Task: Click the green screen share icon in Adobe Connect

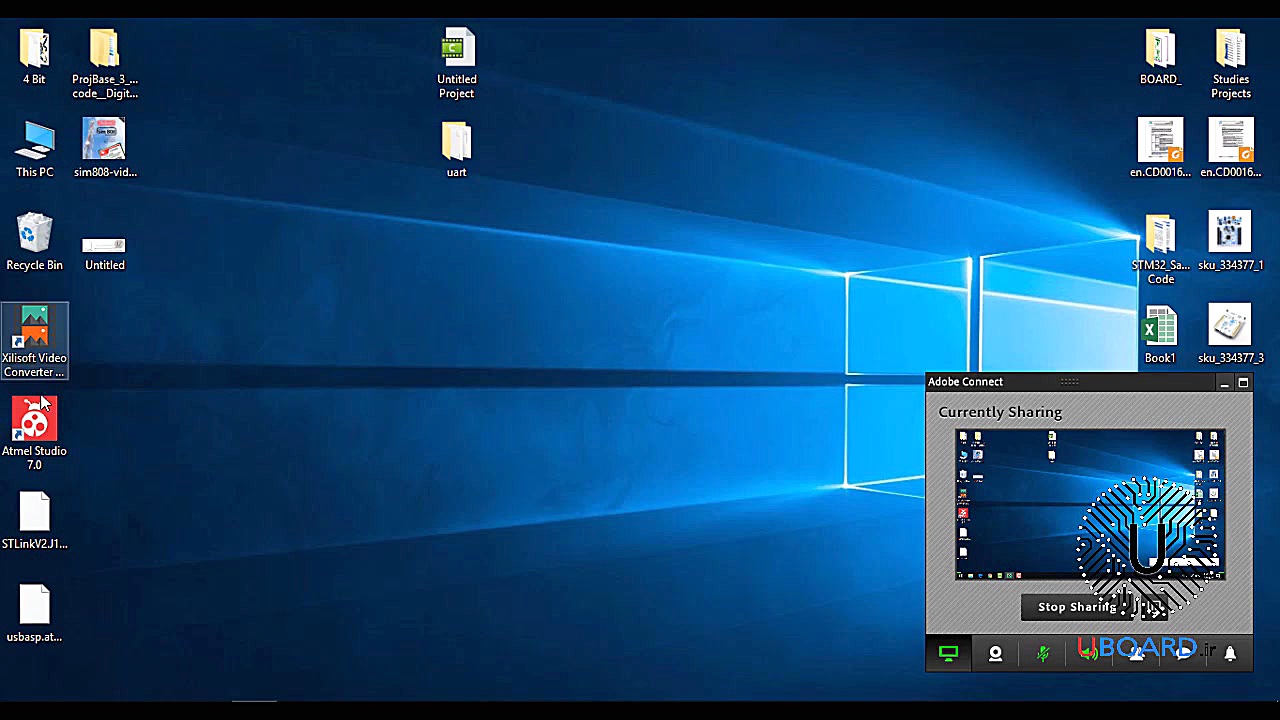Action: pos(948,653)
